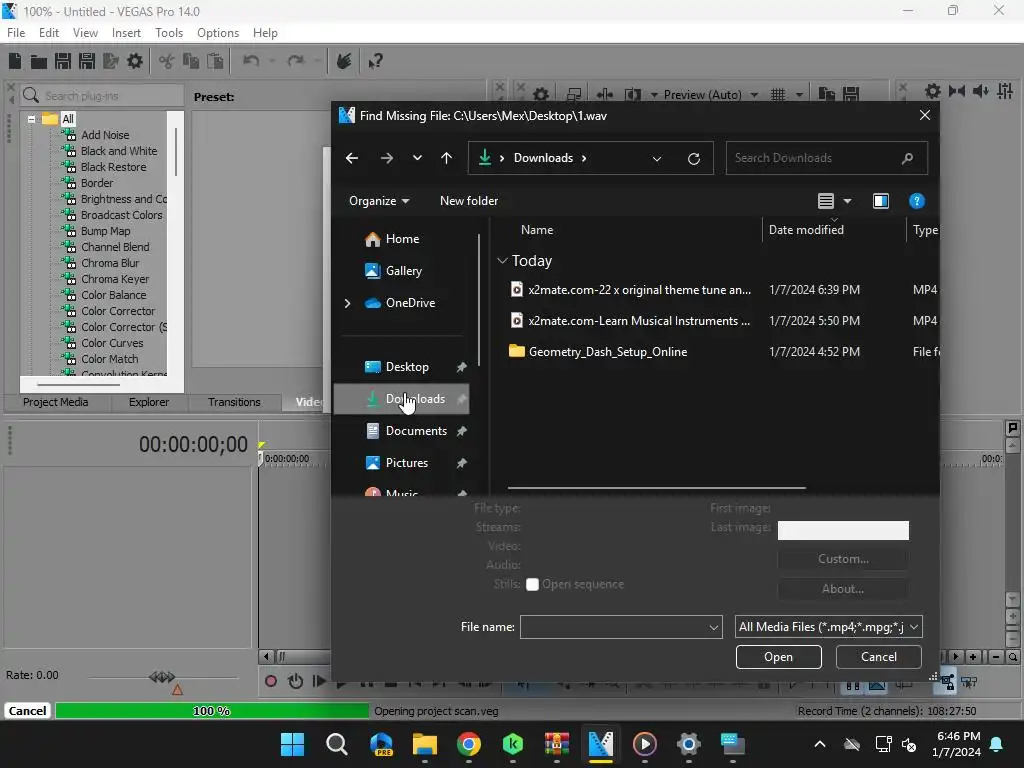
Task: Click the New project icon in toolbar
Action: [15, 61]
